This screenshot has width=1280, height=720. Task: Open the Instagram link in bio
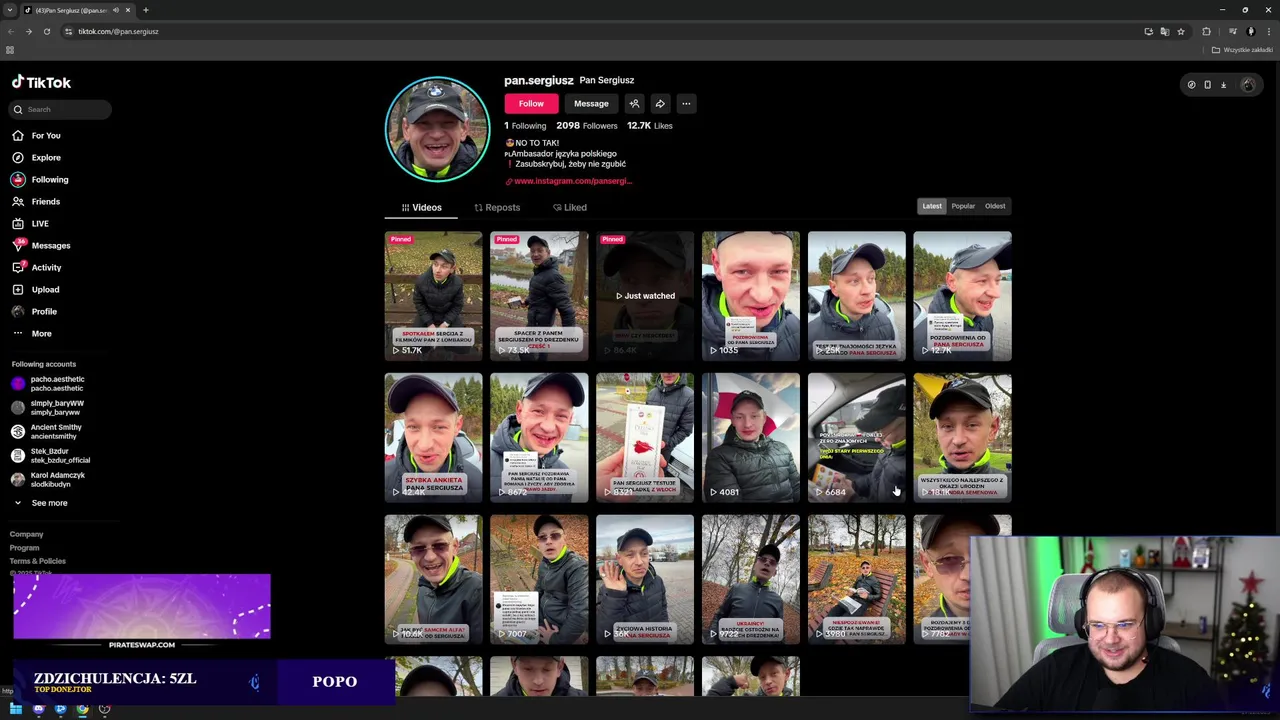[569, 181]
